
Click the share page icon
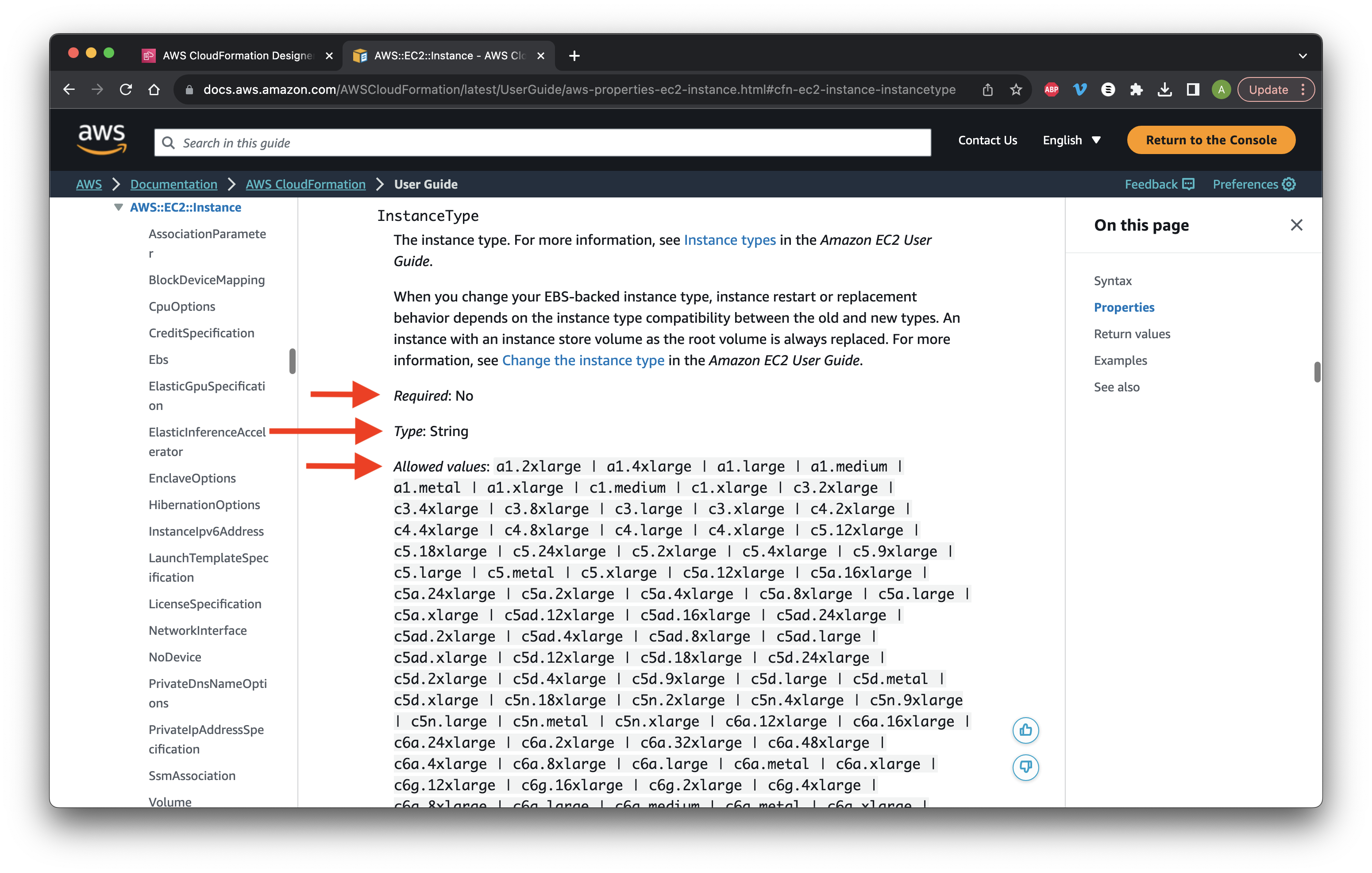pyautogui.click(x=987, y=89)
